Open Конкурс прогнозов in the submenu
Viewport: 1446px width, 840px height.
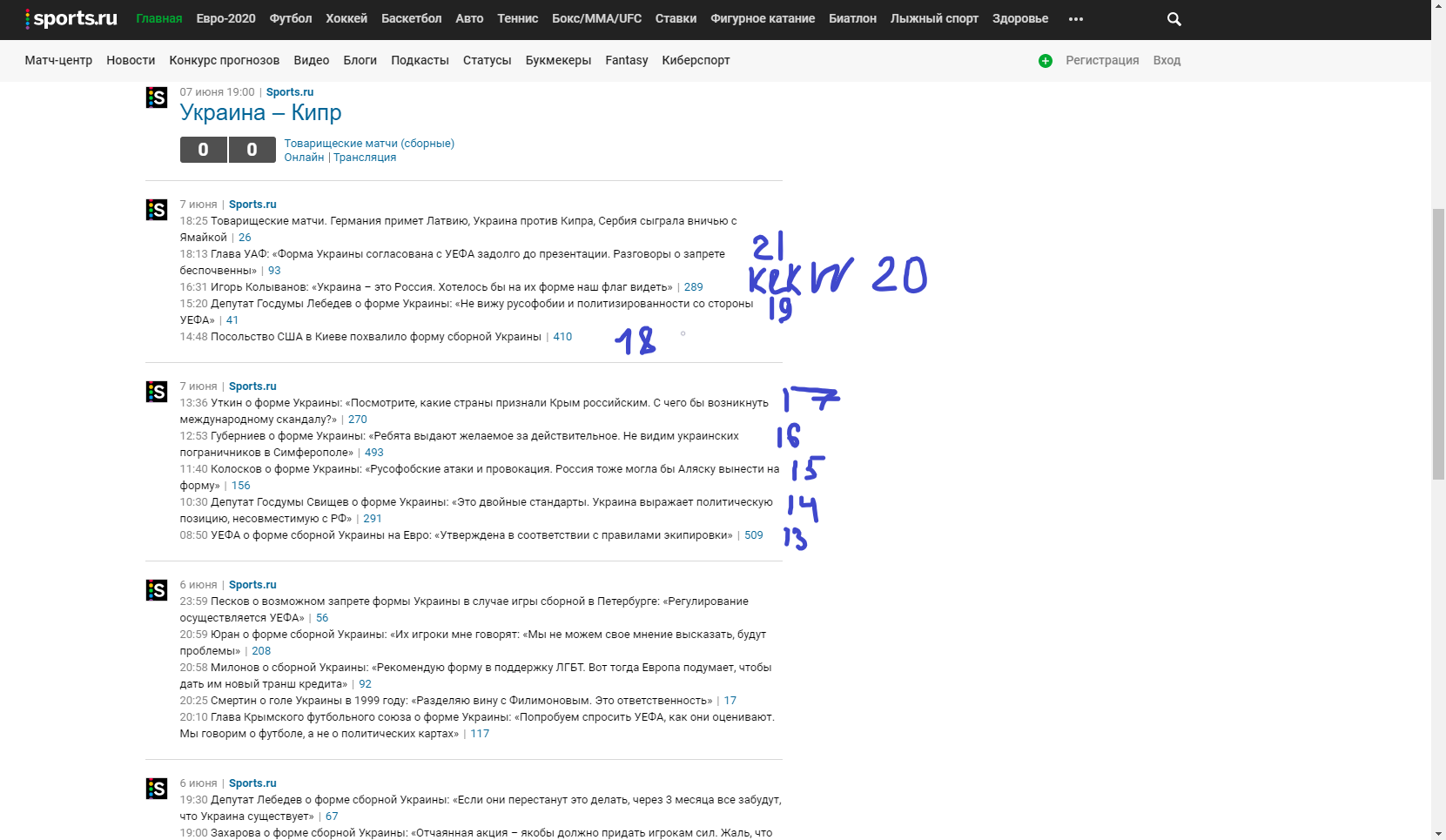pyautogui.click(x=225, y=60)
